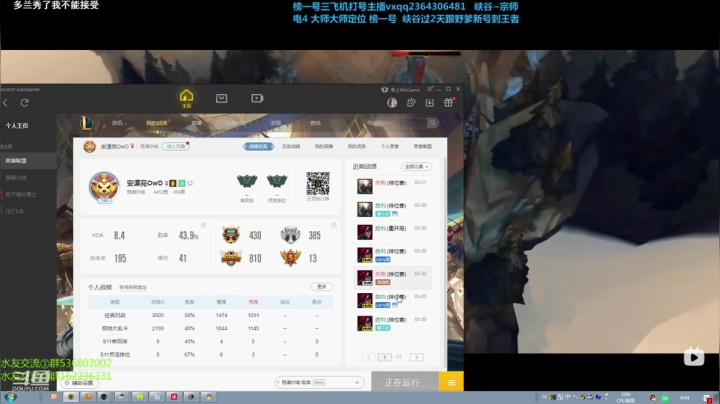The image size is (720, 404).
Task: Click the solo/duo rank emblem
Action: (247, 182)
